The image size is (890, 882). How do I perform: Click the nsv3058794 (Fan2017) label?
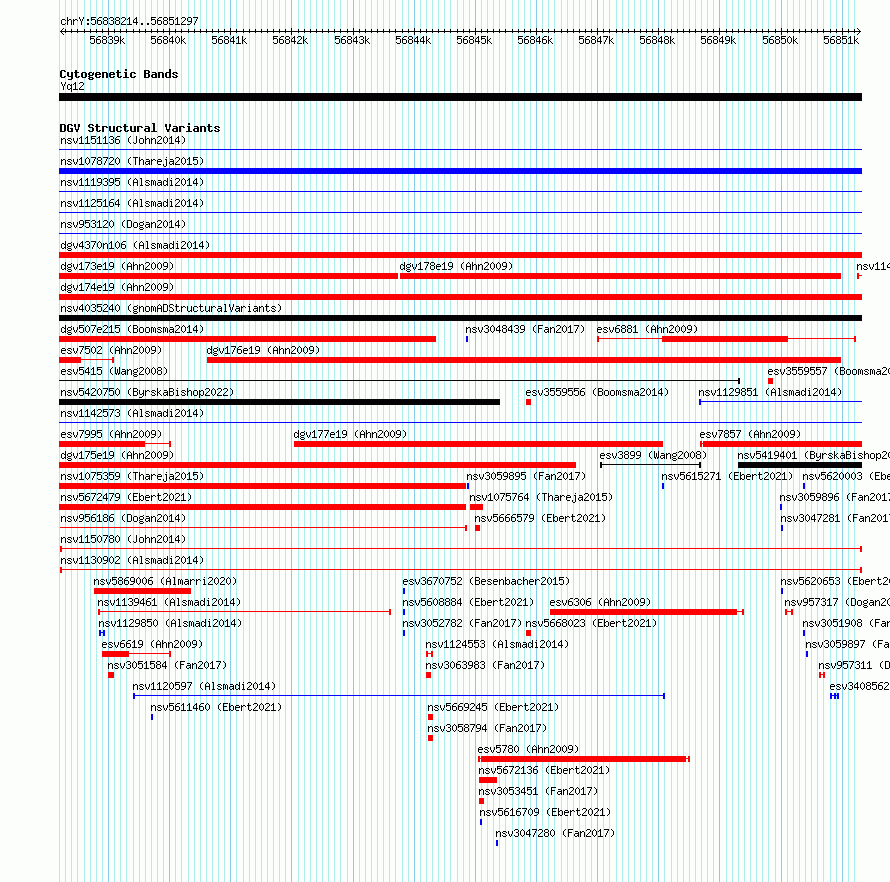[x=487, y=728]
